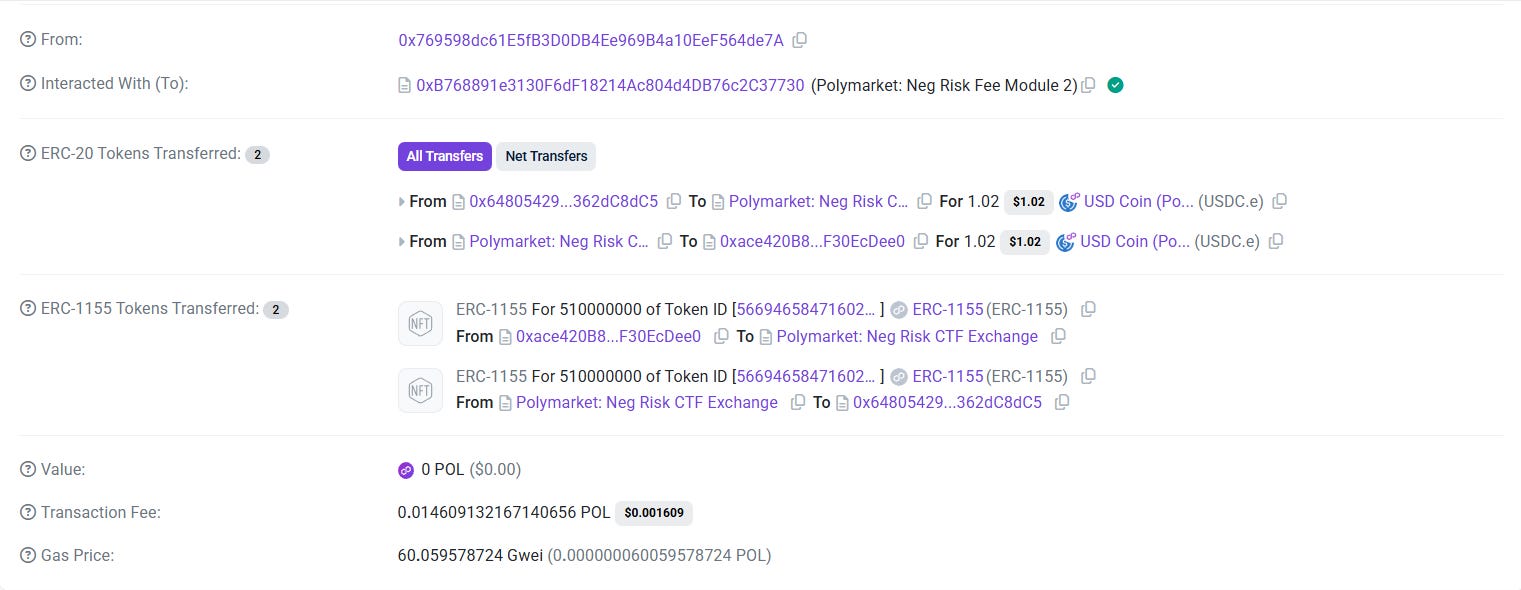Screen dimensions: 1521x590
Task: Open Polymarket: Neg Risk C... sender in second ERC-20 transfer
Action: tap(560, 241)
